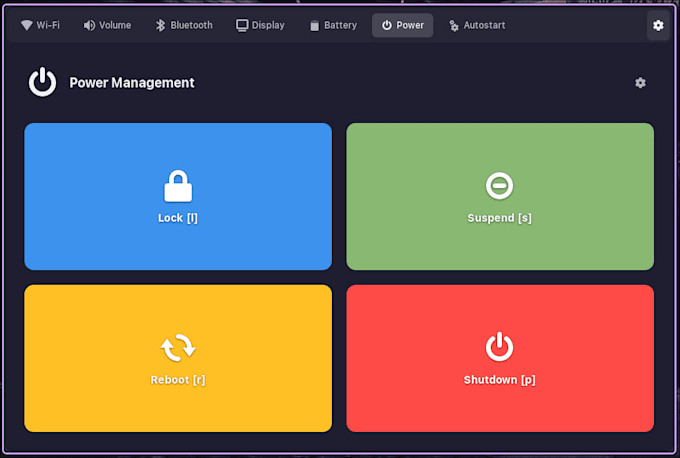Open the Wi-Fi tab
The height and width of the screenshot is (458, 680).
pyautogui.click(x=40, y=25)
